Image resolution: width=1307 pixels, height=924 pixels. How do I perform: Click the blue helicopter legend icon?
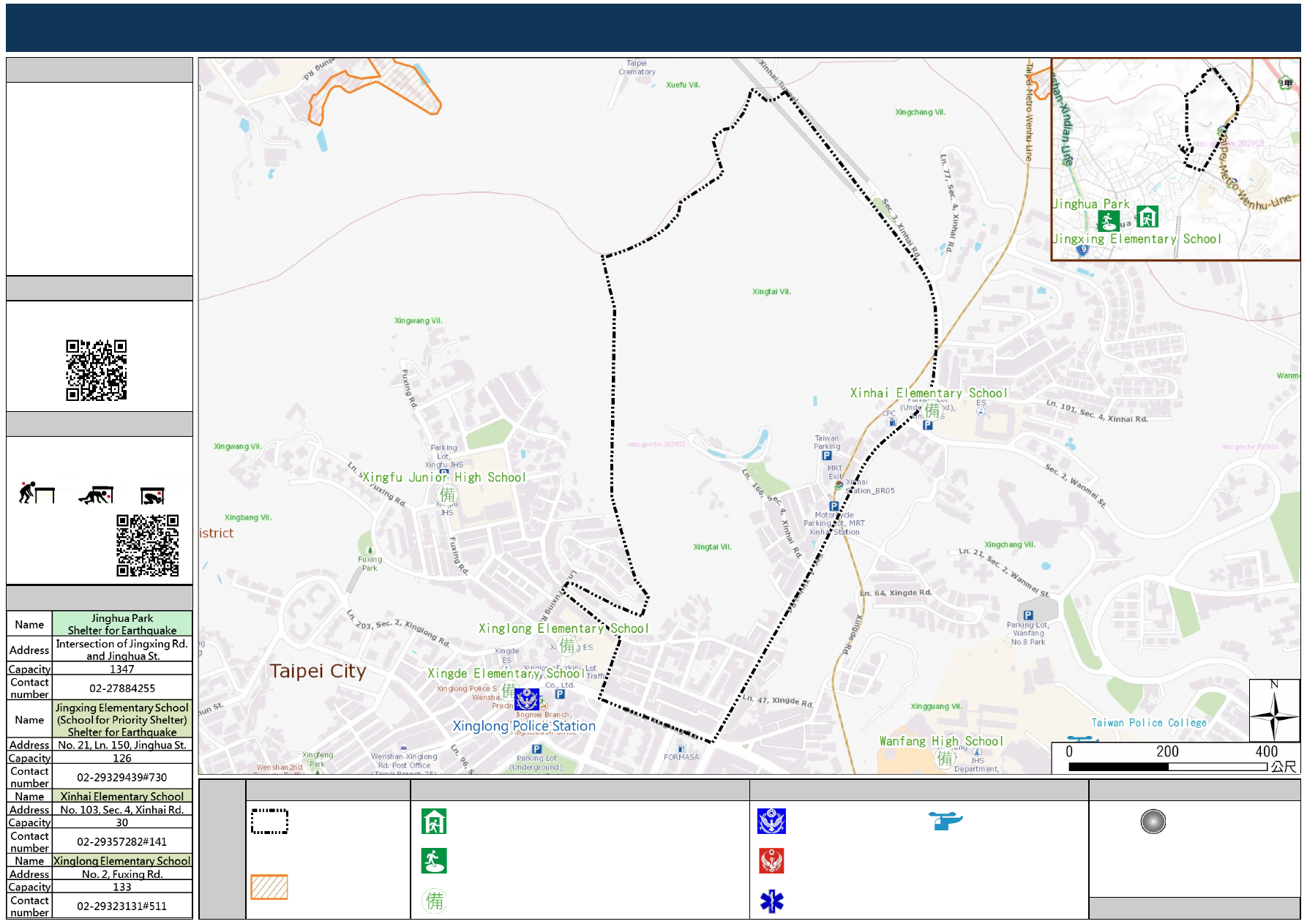click(x=945, y=820)
